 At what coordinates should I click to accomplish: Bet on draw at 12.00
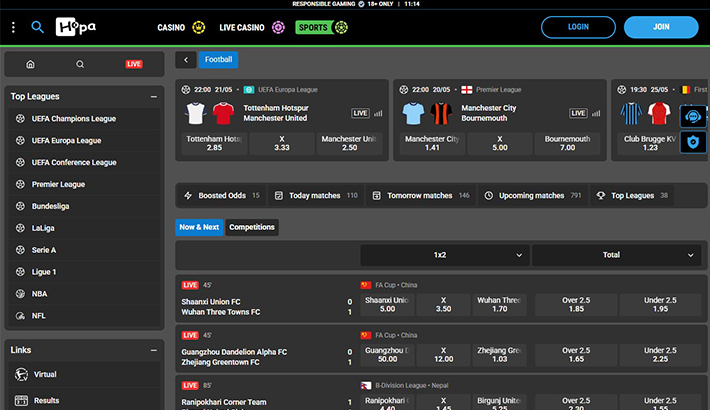(x=443, y=355)
